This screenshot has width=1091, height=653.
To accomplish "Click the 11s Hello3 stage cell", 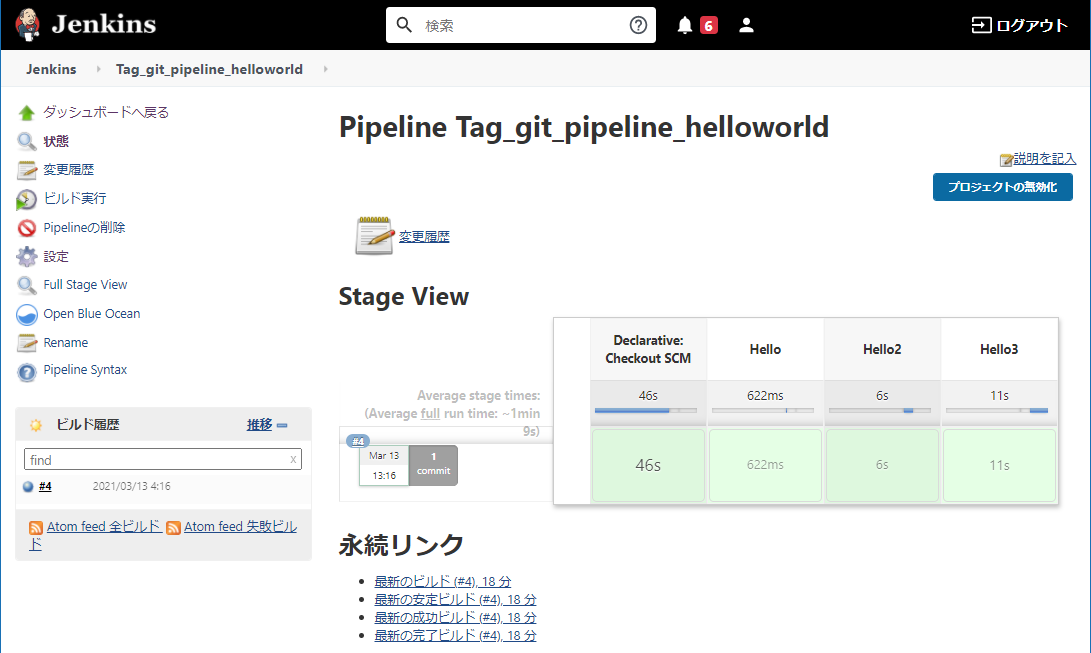I will [x=999, y=465].
